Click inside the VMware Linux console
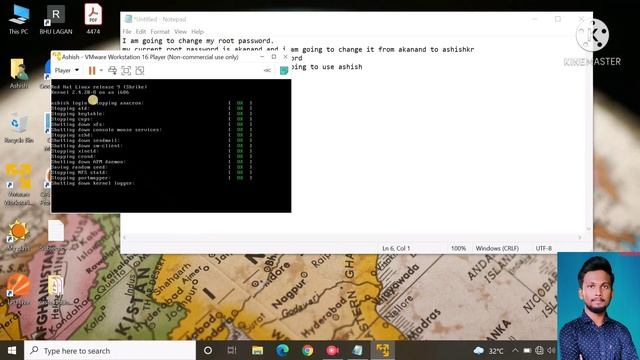 [171, 146]
